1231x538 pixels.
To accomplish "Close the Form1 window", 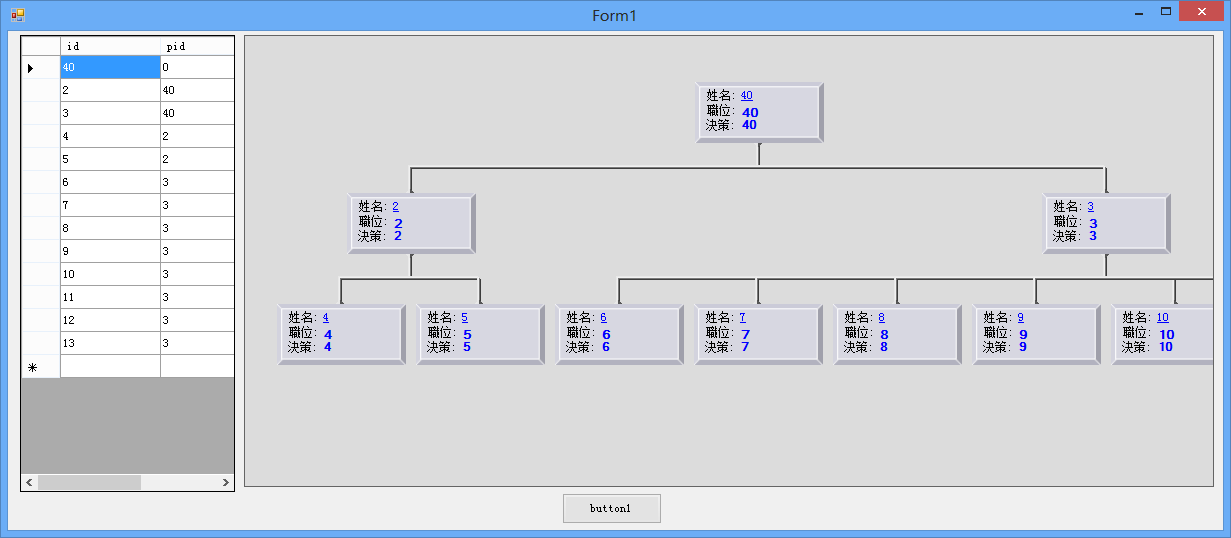I will tap(1201, 12).
